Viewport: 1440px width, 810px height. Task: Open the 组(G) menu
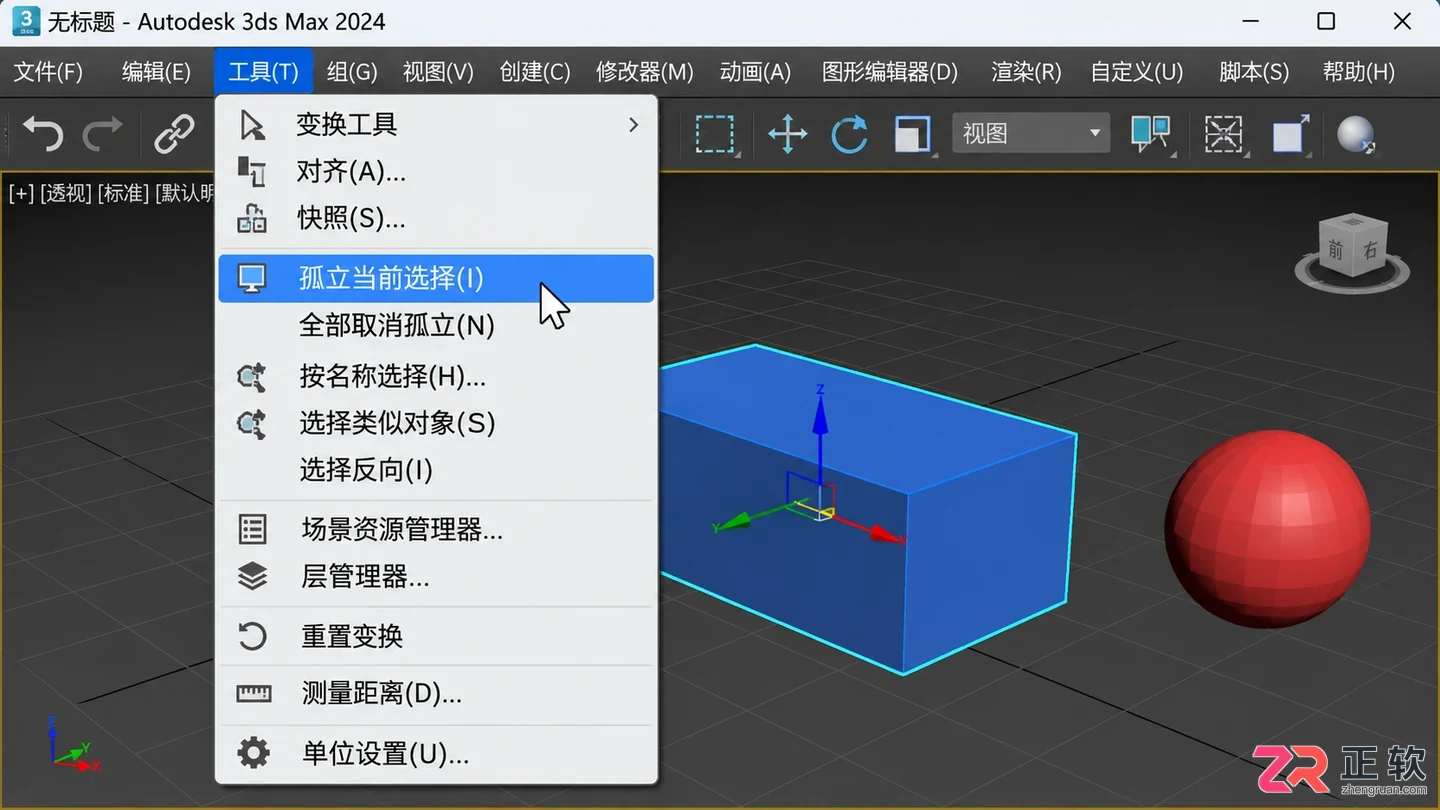coord(352,72)
